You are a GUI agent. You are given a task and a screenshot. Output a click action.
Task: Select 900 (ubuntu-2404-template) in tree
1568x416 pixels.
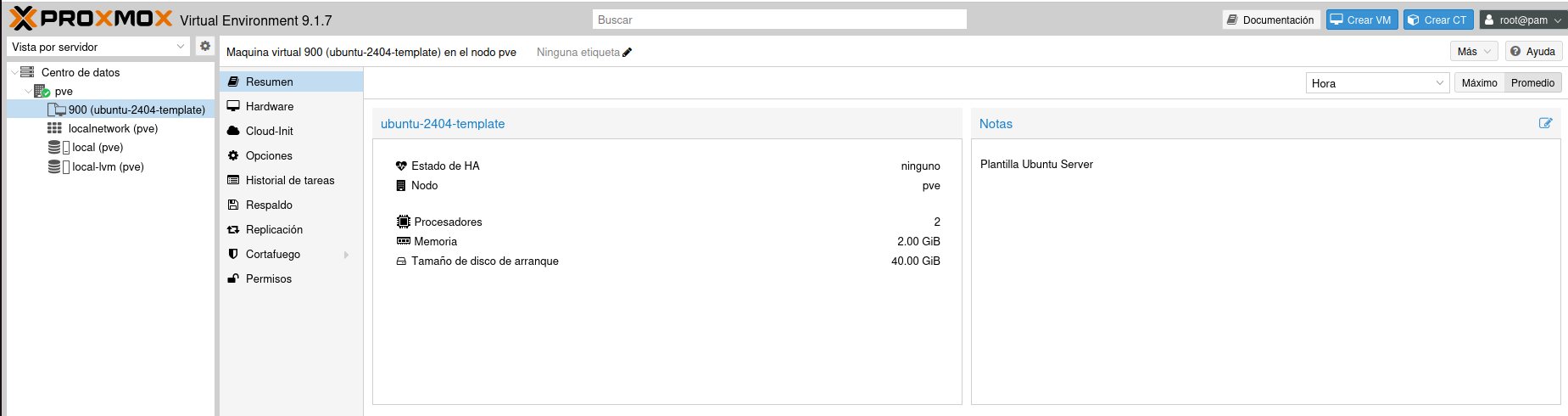110,110
